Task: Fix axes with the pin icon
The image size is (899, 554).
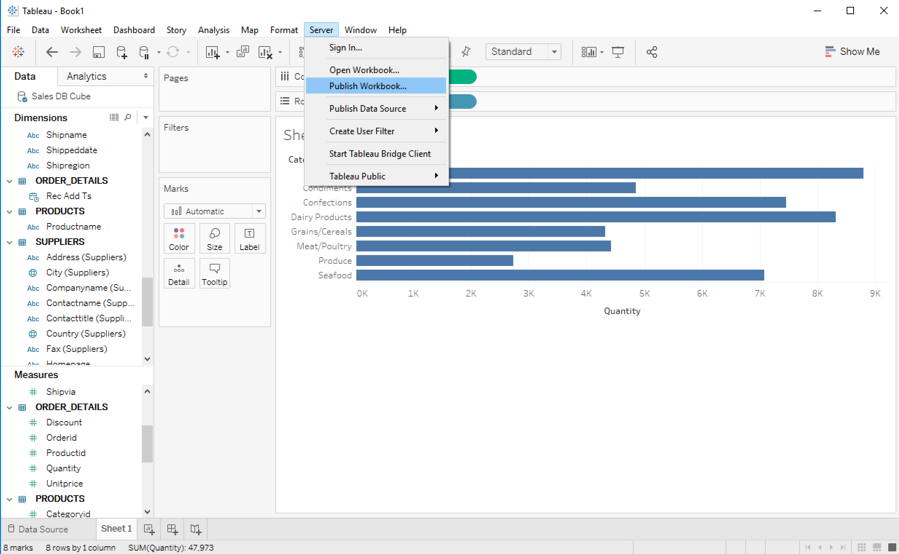Action: pos(466,52)
